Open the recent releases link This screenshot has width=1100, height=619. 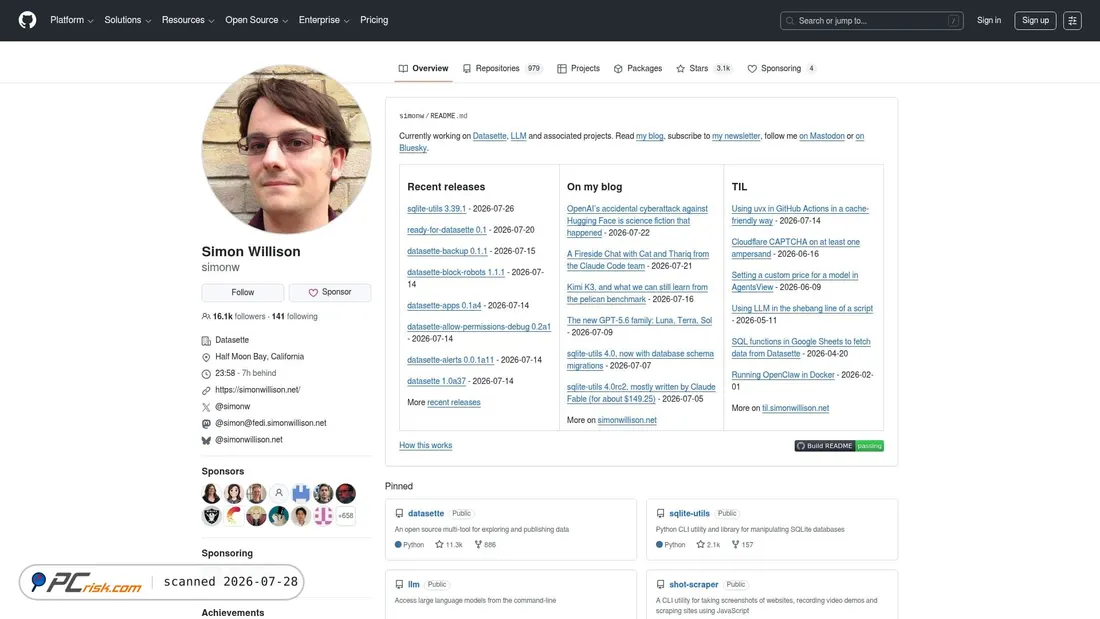click(x=454, y=403)
